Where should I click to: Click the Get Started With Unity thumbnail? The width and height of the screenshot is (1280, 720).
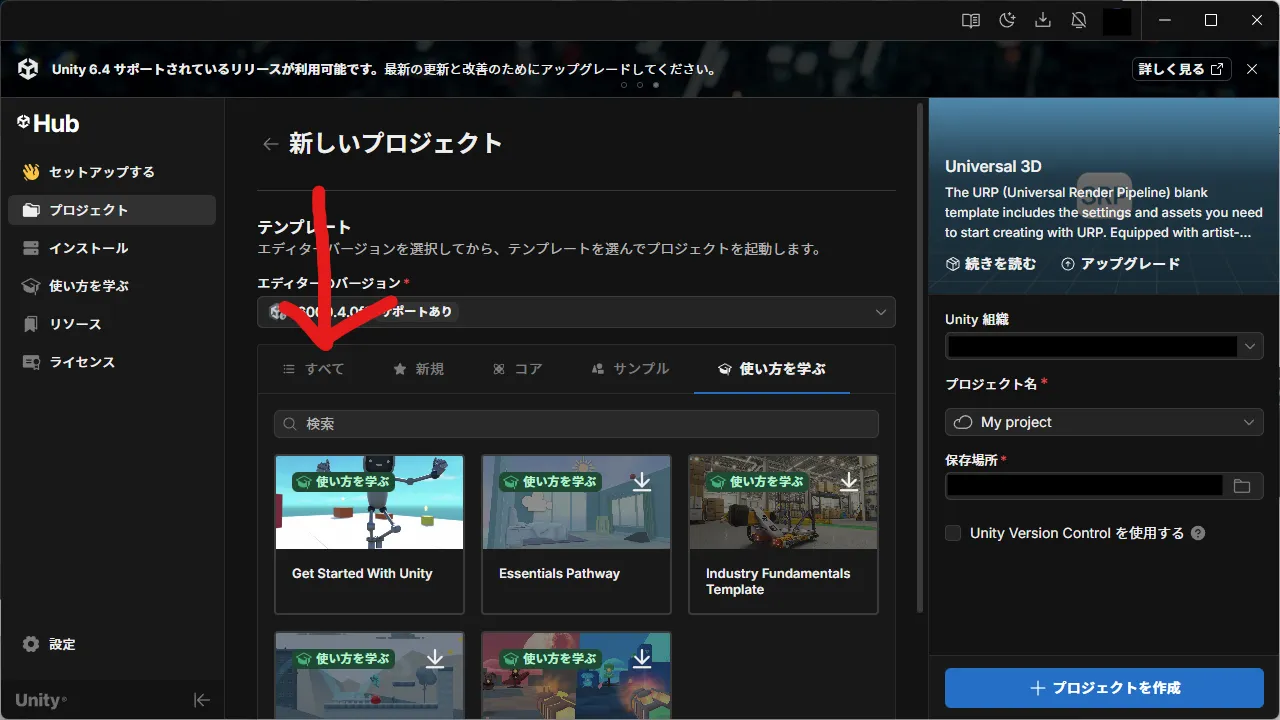pyautogui.click(x=369, y=502)
